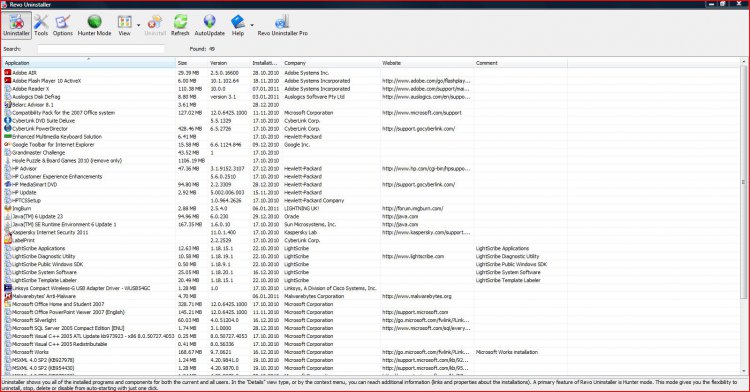Run AutoUpdate from the toolbar

point(210,25)
